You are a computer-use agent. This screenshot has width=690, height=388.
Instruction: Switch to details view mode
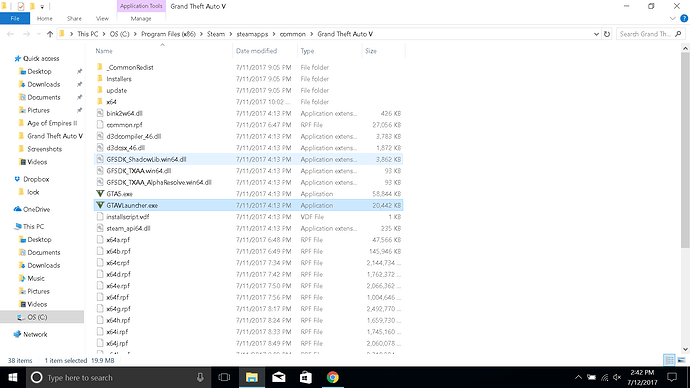point(669,360)
